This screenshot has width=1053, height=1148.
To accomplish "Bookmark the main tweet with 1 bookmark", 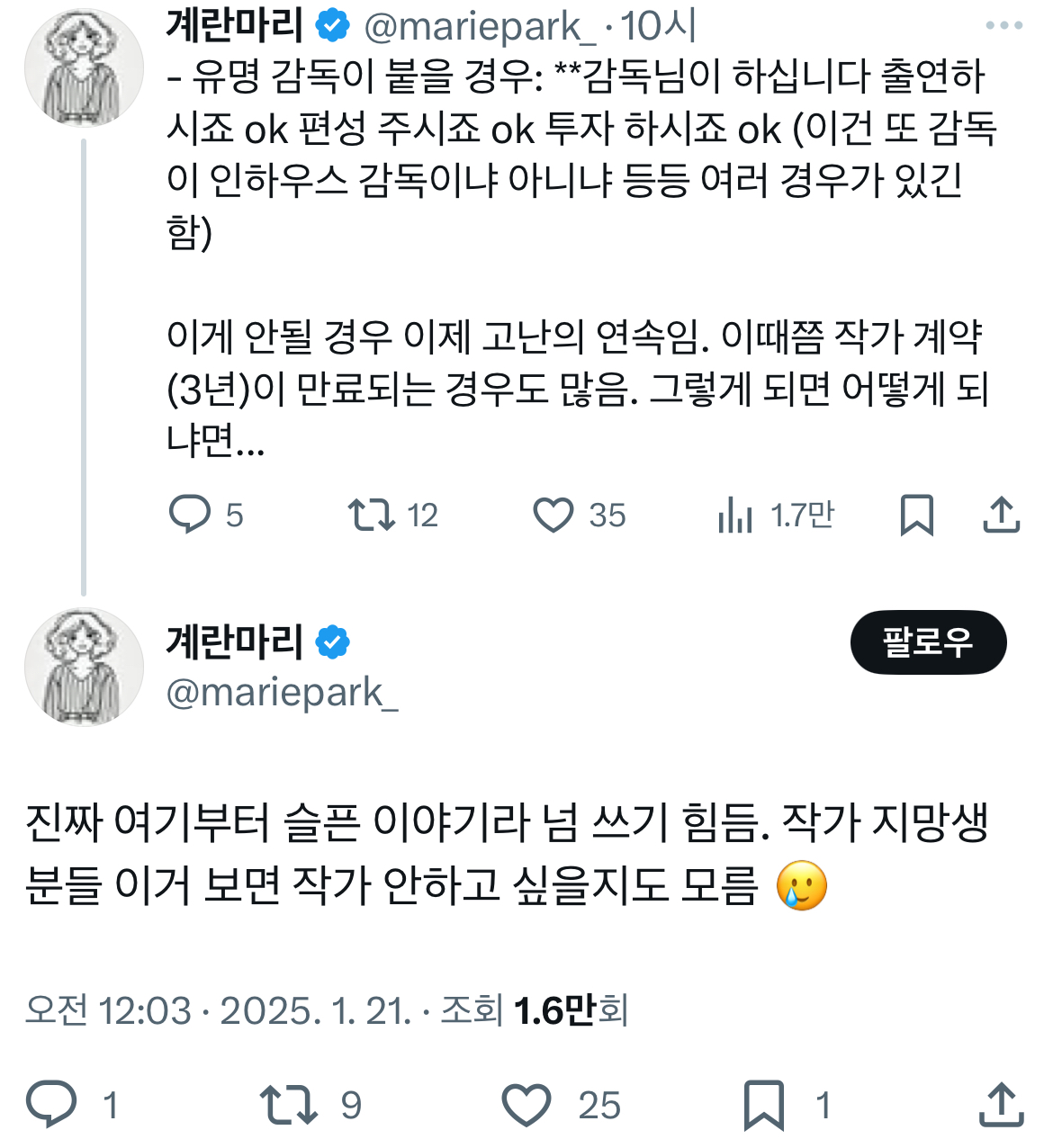I will 764,1105.
